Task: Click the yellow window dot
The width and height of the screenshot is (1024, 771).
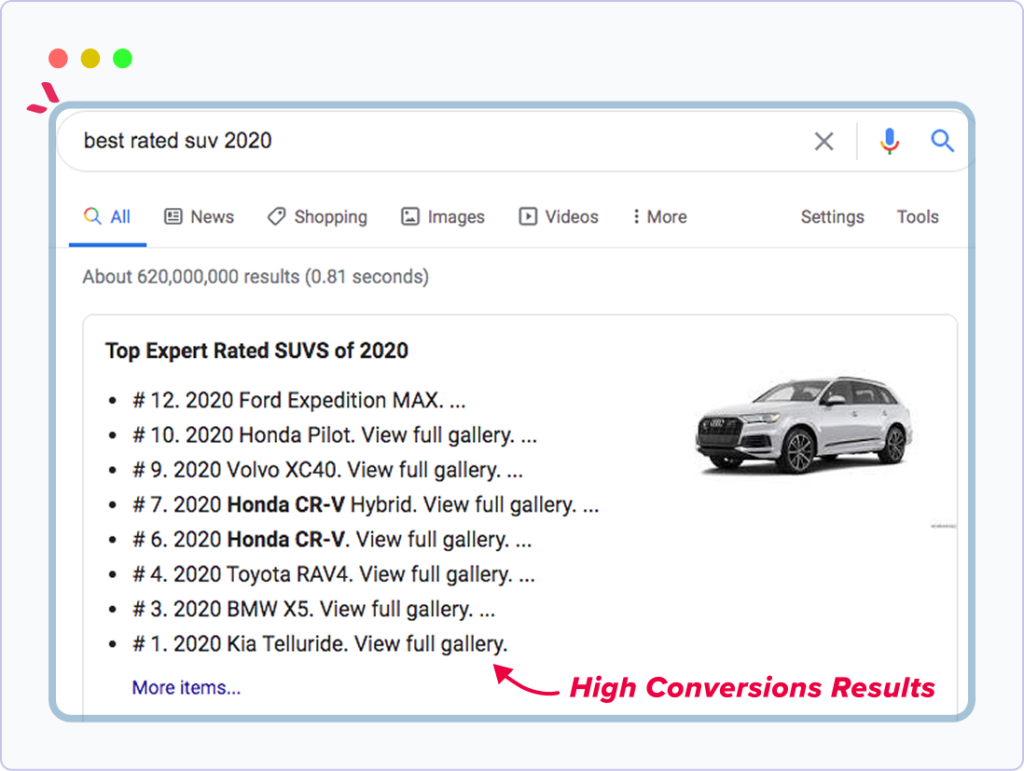Action: click(x=90, y=58)
